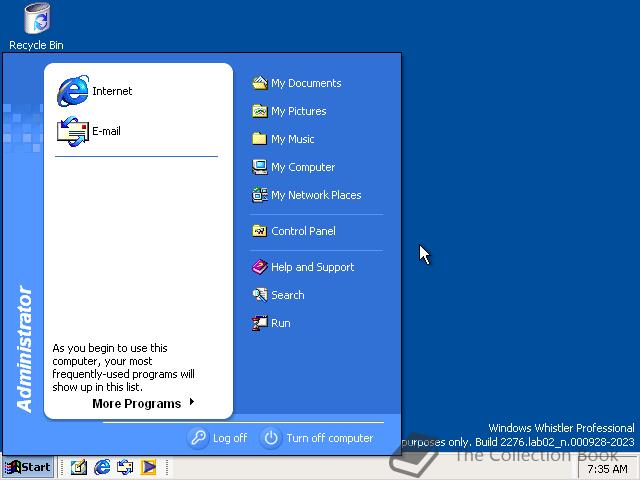Click the Control Panel folder icon
The height and width of the screenshot is (480, 640).
coord(260,231)
